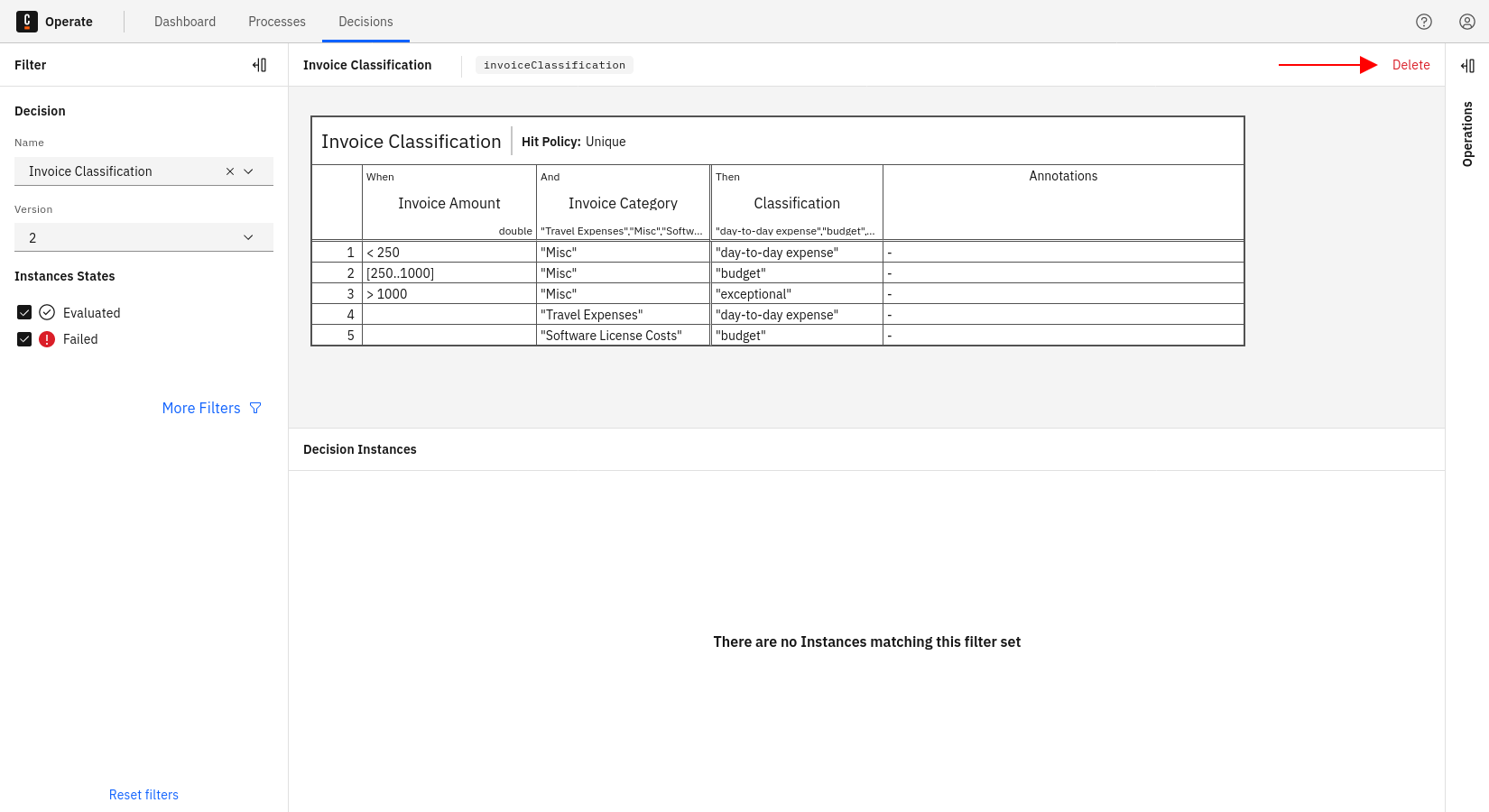Open the user profile icon
This screenshot has height=812, width=1489.
tap(1467, 22)
